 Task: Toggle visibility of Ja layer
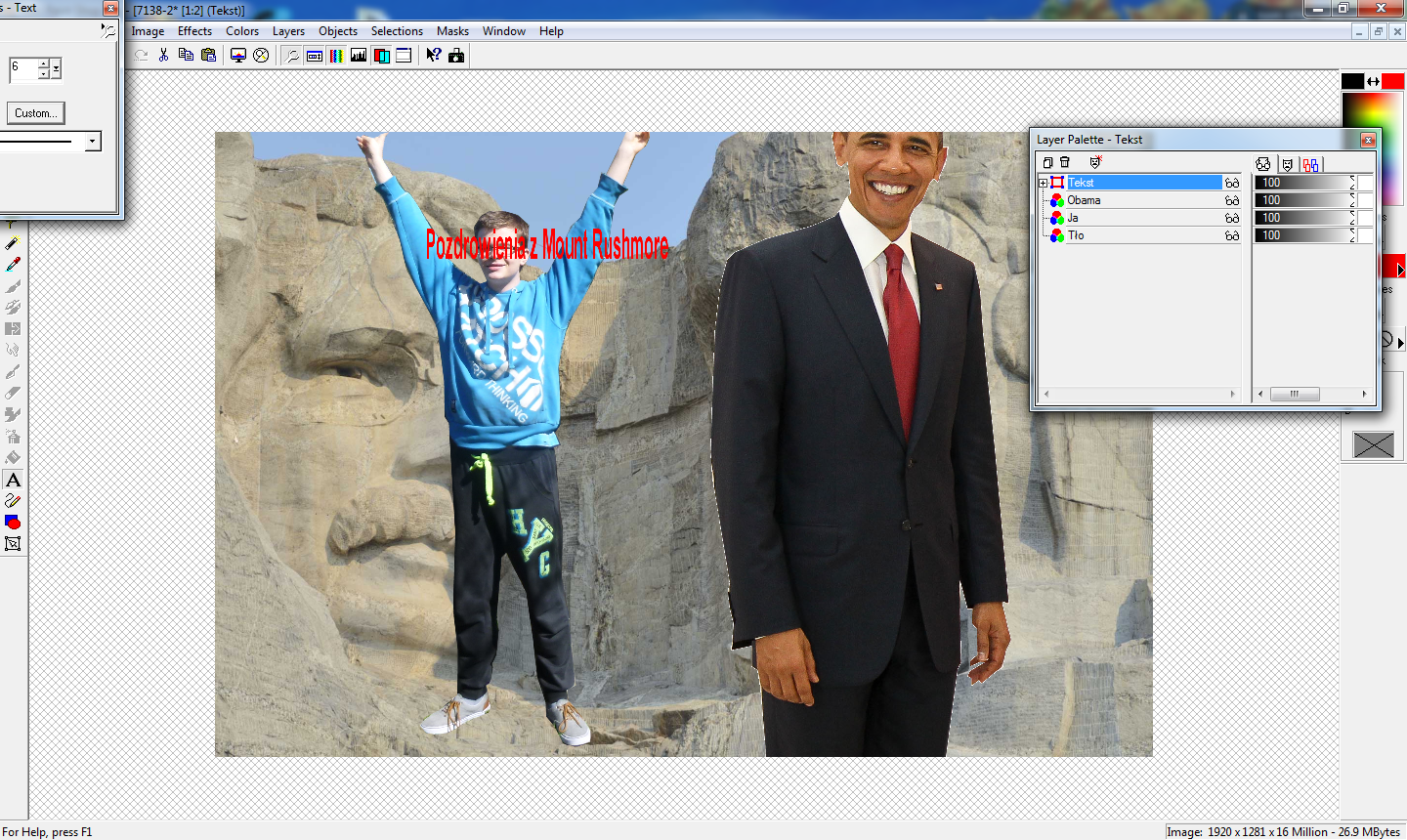click(1232, 218)
